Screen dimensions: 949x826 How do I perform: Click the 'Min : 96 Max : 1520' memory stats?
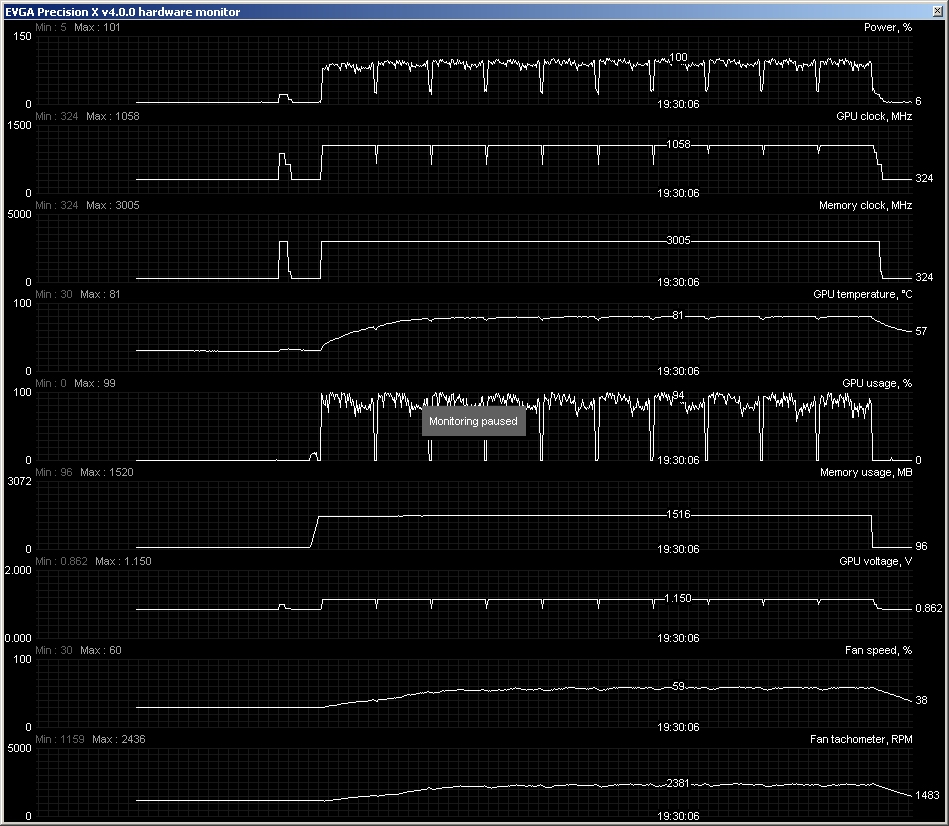pyautogui.click(x=84, y=472)
